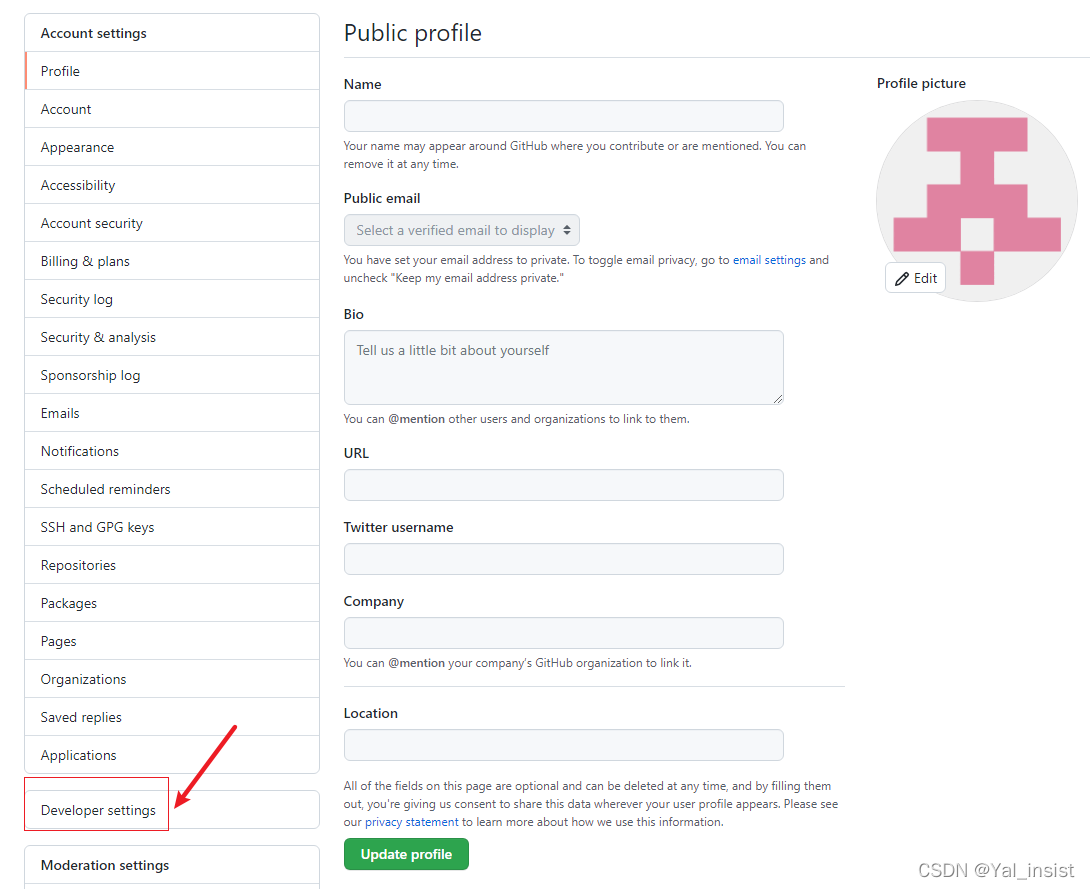
Task: Select the Account security menu item
Action: point(172,223)
